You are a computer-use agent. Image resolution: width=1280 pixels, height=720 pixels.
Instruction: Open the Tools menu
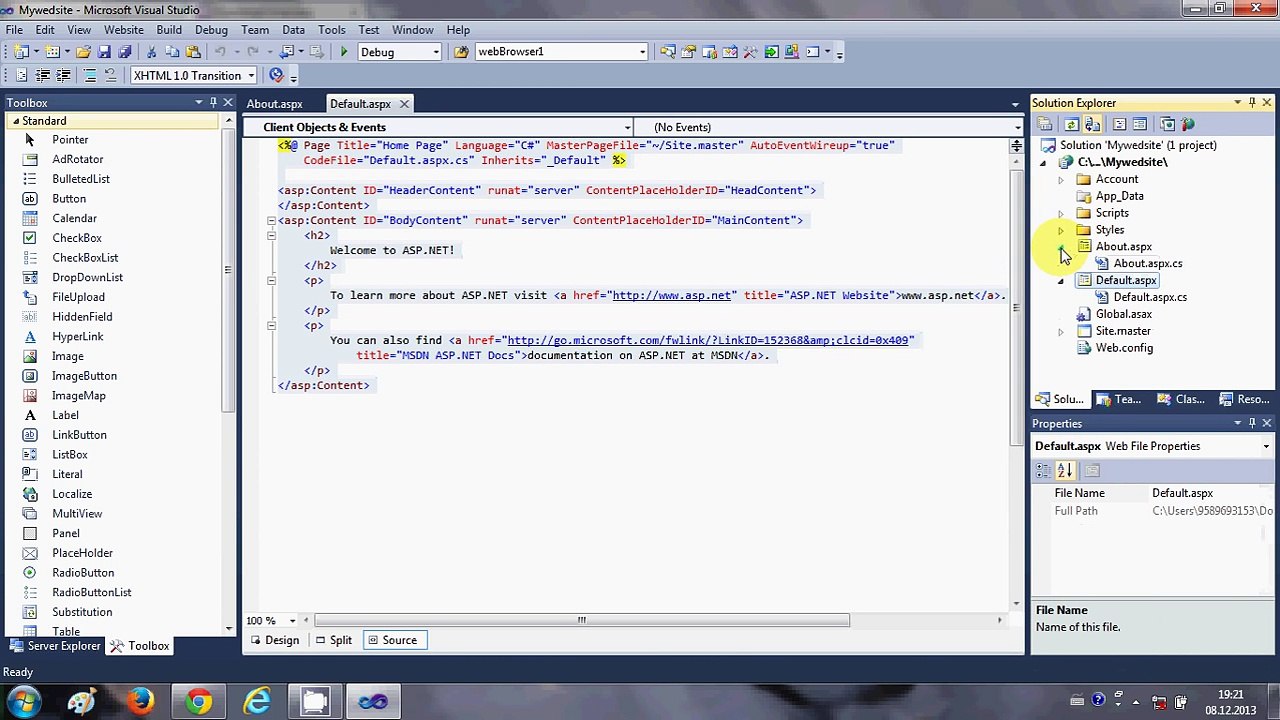(331, 30)
